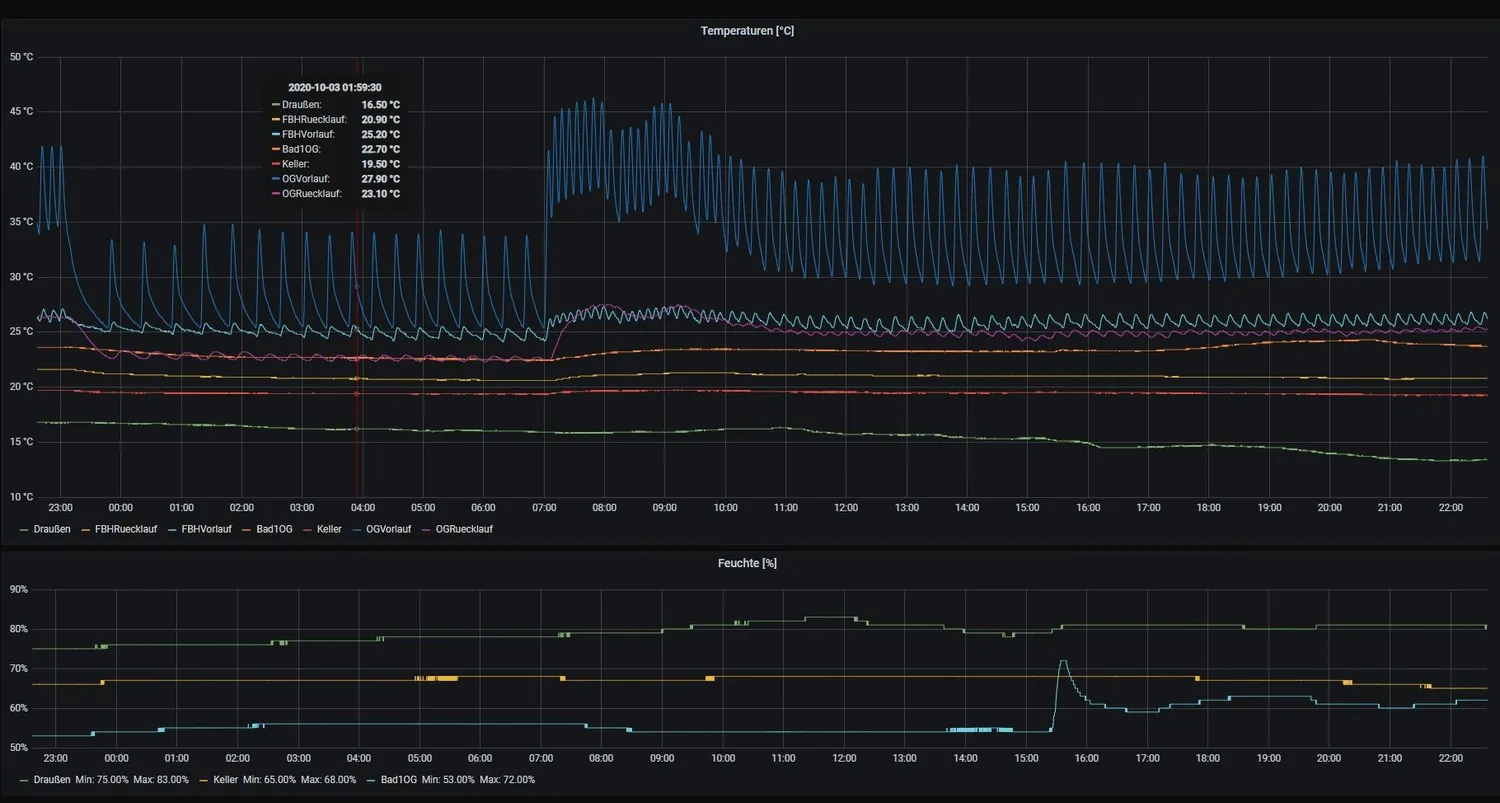Toggle the Draußen series in the Feuchte legend
Screen dimensions: 1500x803
[51, 779]
